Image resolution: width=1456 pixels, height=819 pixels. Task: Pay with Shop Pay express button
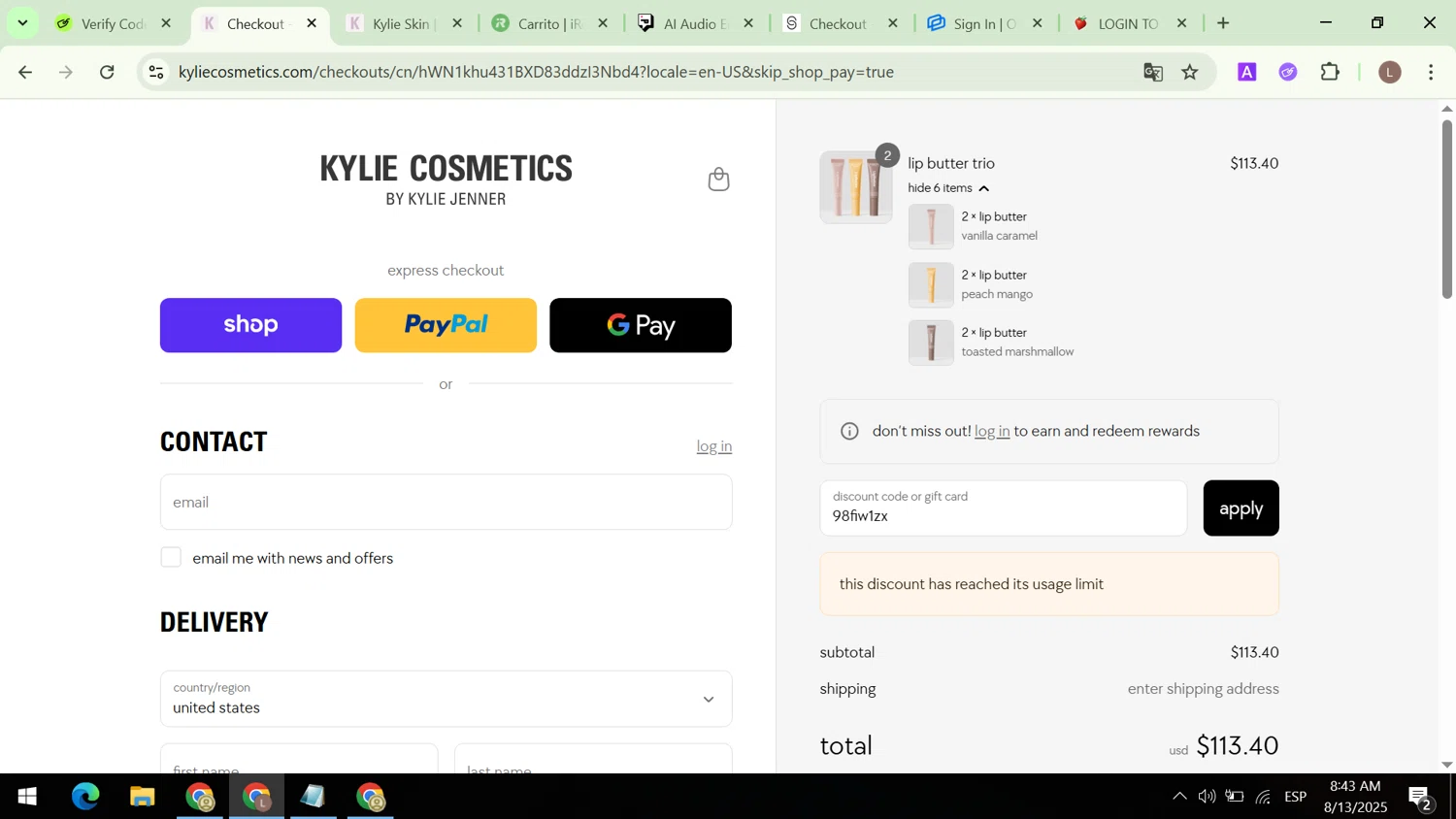pyautogui.click(x=250, y=325)
